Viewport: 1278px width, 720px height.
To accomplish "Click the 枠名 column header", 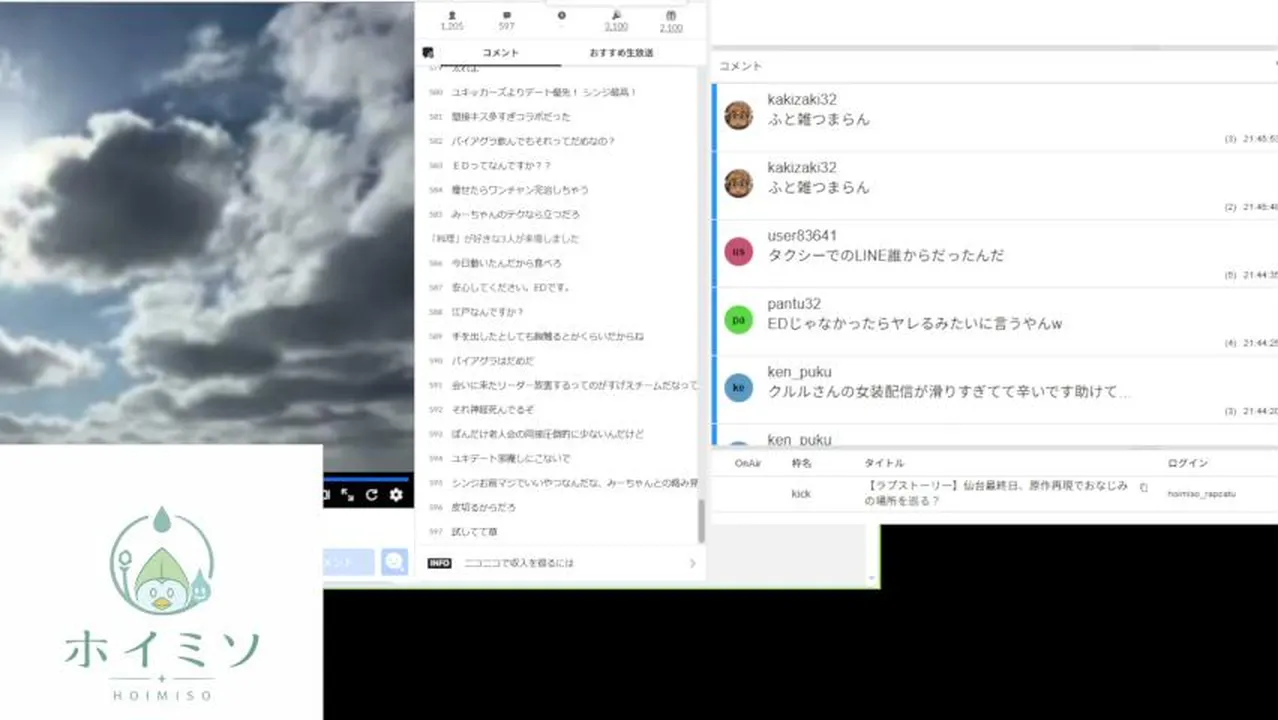I will [802, 463].
